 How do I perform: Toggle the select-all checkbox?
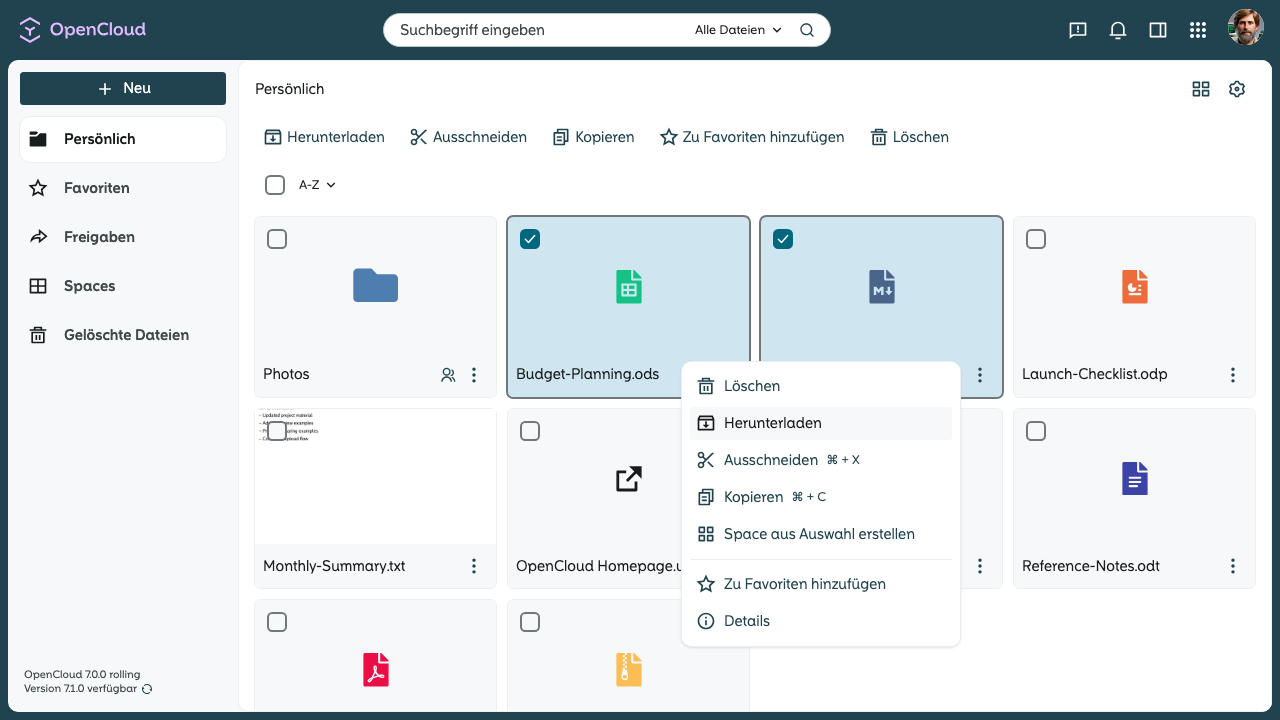coord(275,185)
